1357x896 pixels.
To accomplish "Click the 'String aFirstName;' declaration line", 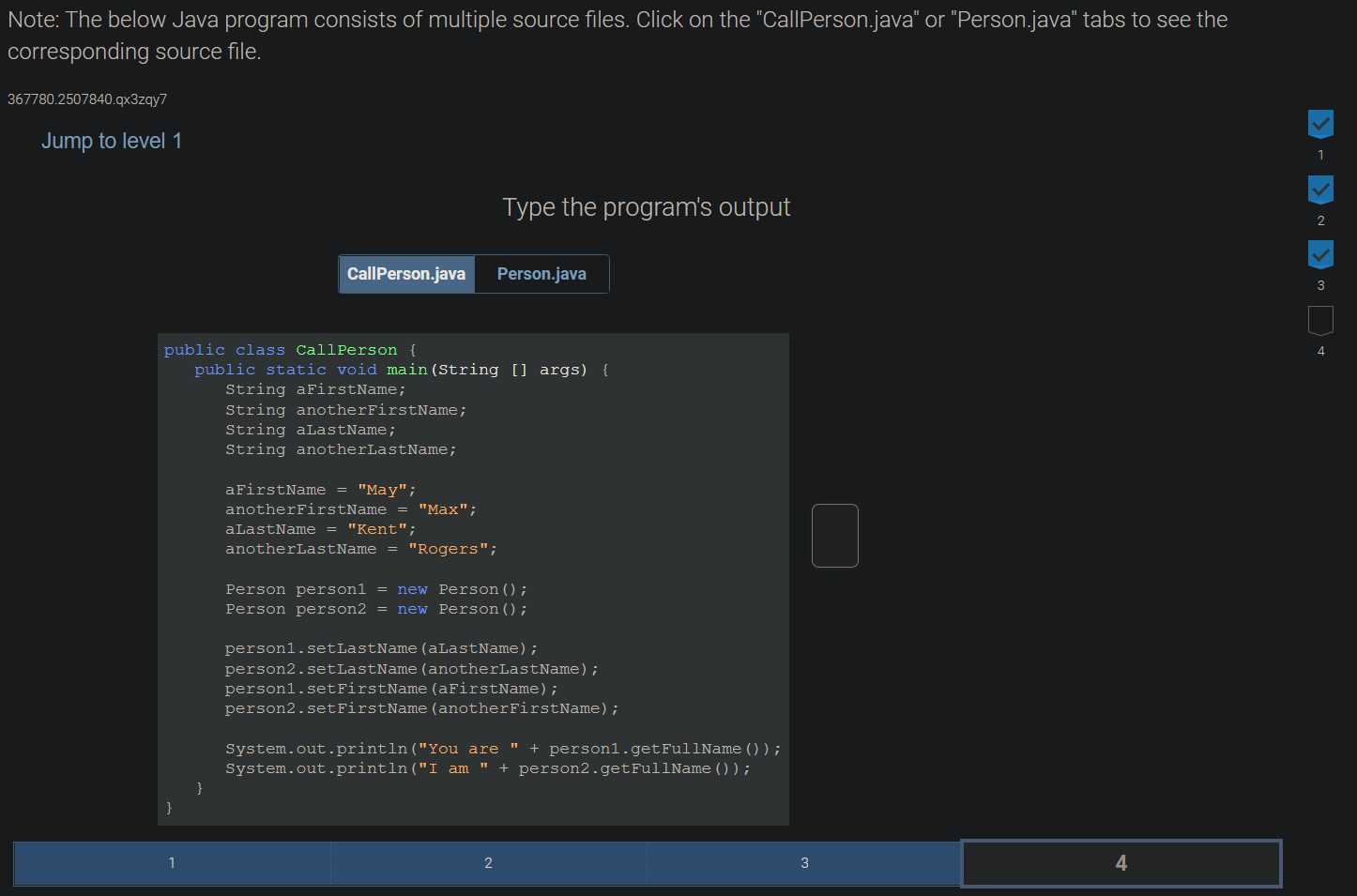I will 315,389.
